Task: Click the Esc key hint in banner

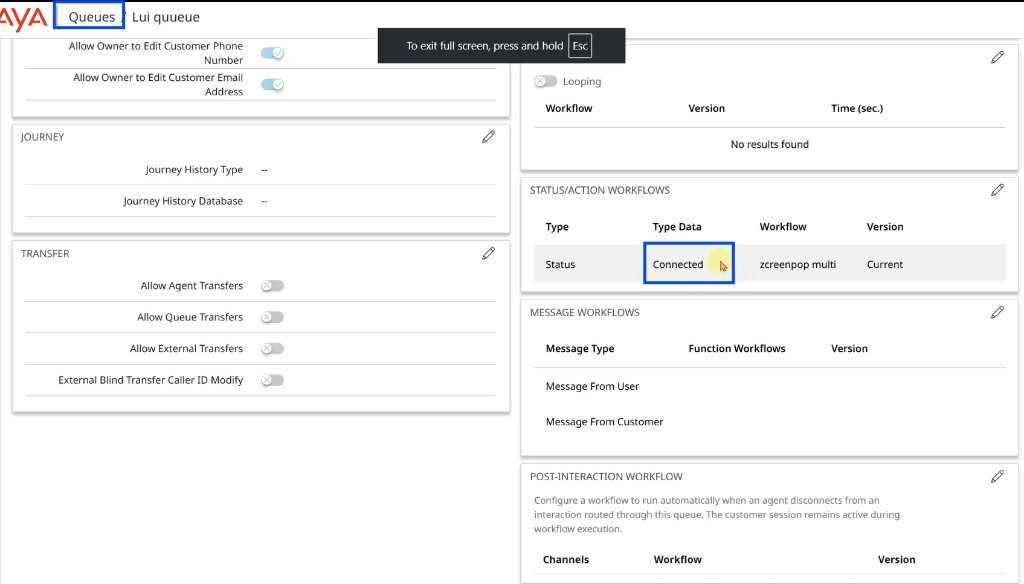Action: [x=580, y=46]
